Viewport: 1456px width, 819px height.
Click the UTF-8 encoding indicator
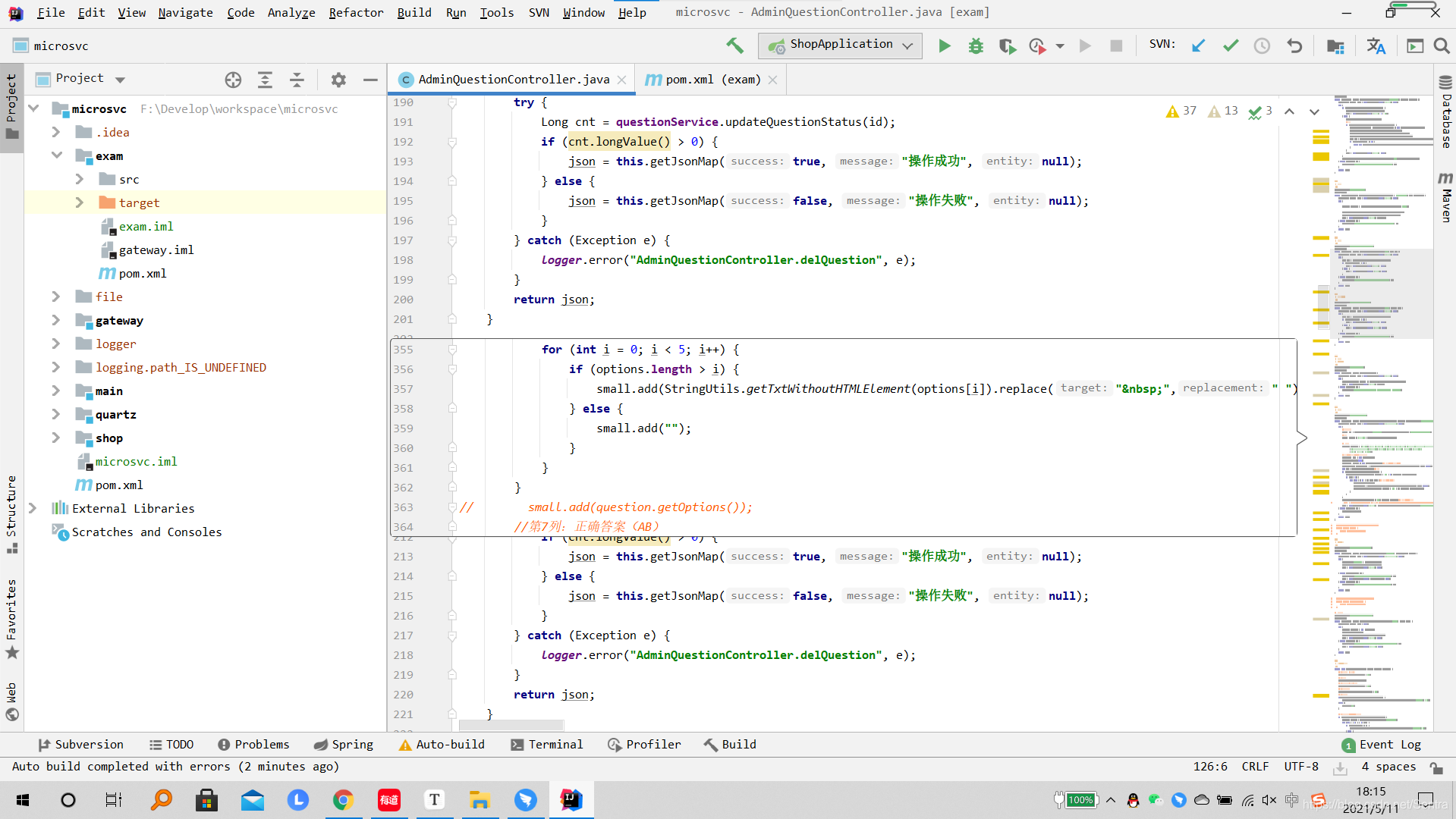pos(1301,767)
